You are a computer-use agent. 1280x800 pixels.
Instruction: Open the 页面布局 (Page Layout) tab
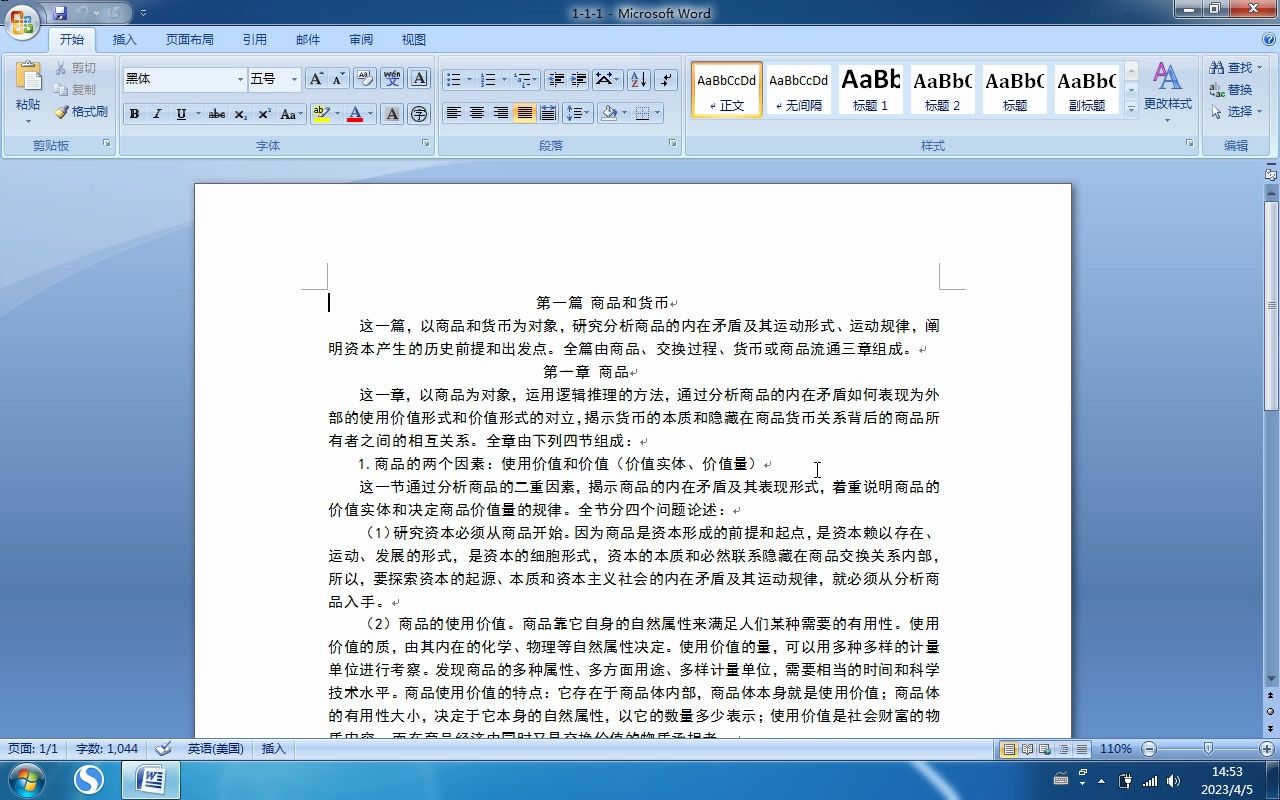[190, 40]
